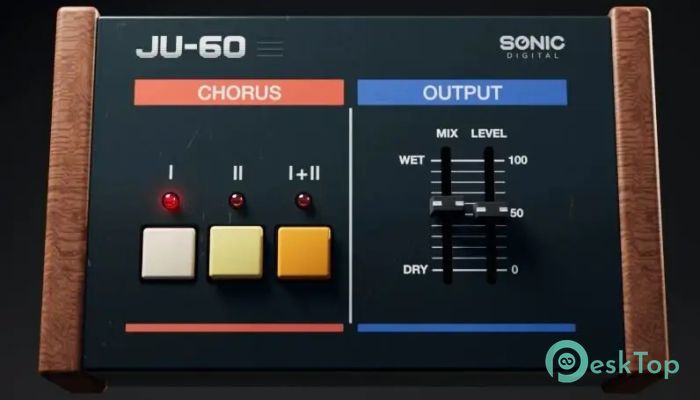700x400 pixels.
Task: Enable Chorus I+II with the orange button
Action: point(304,253)
